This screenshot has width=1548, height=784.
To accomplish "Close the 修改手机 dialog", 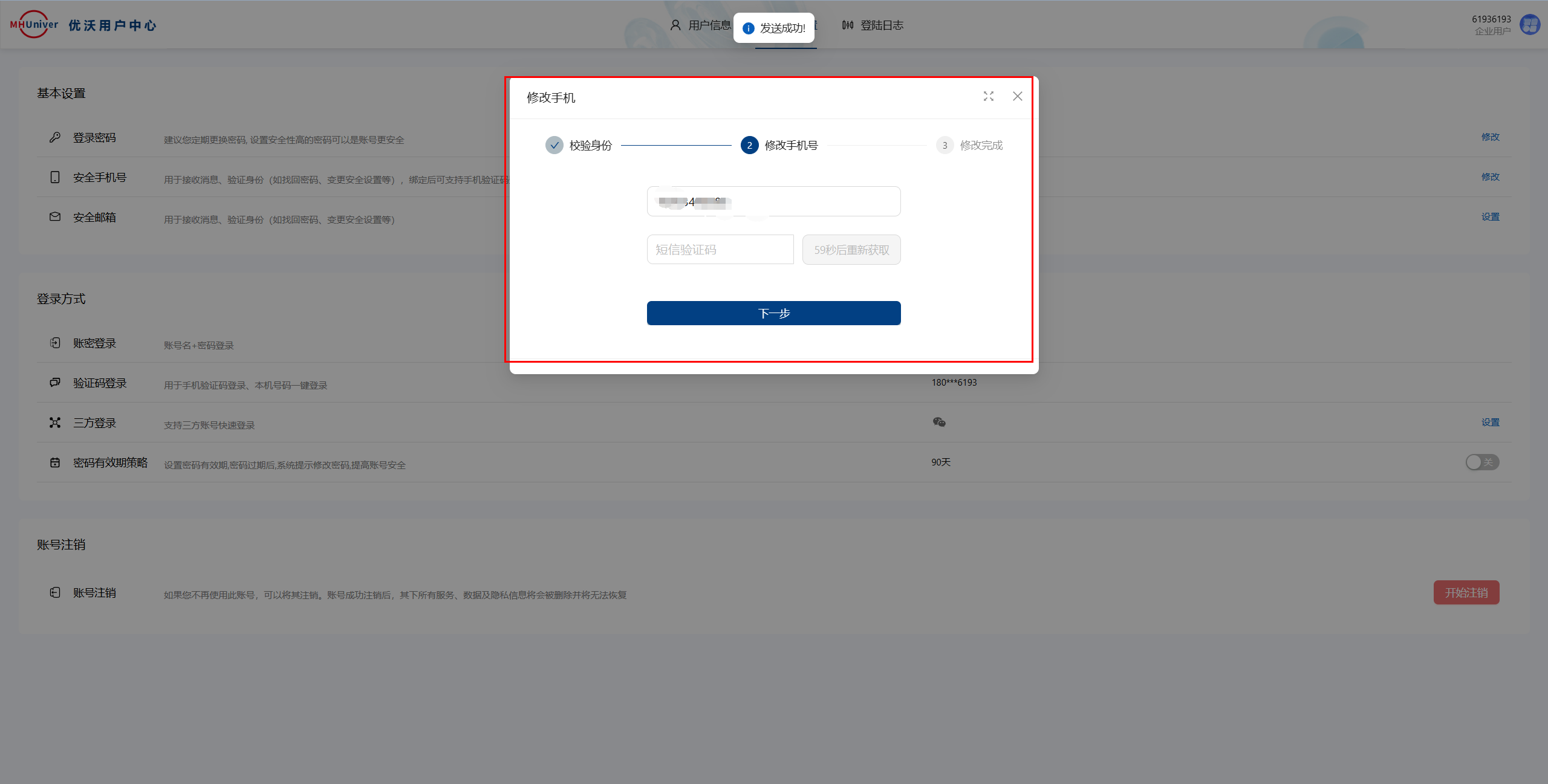I will coord(1018,96).
